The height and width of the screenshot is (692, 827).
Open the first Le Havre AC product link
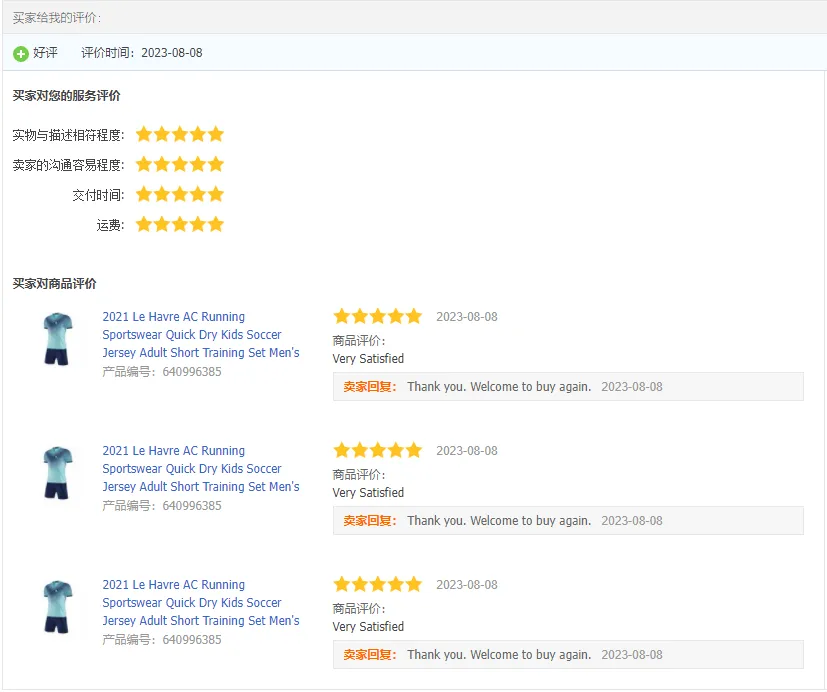point(200,335)
